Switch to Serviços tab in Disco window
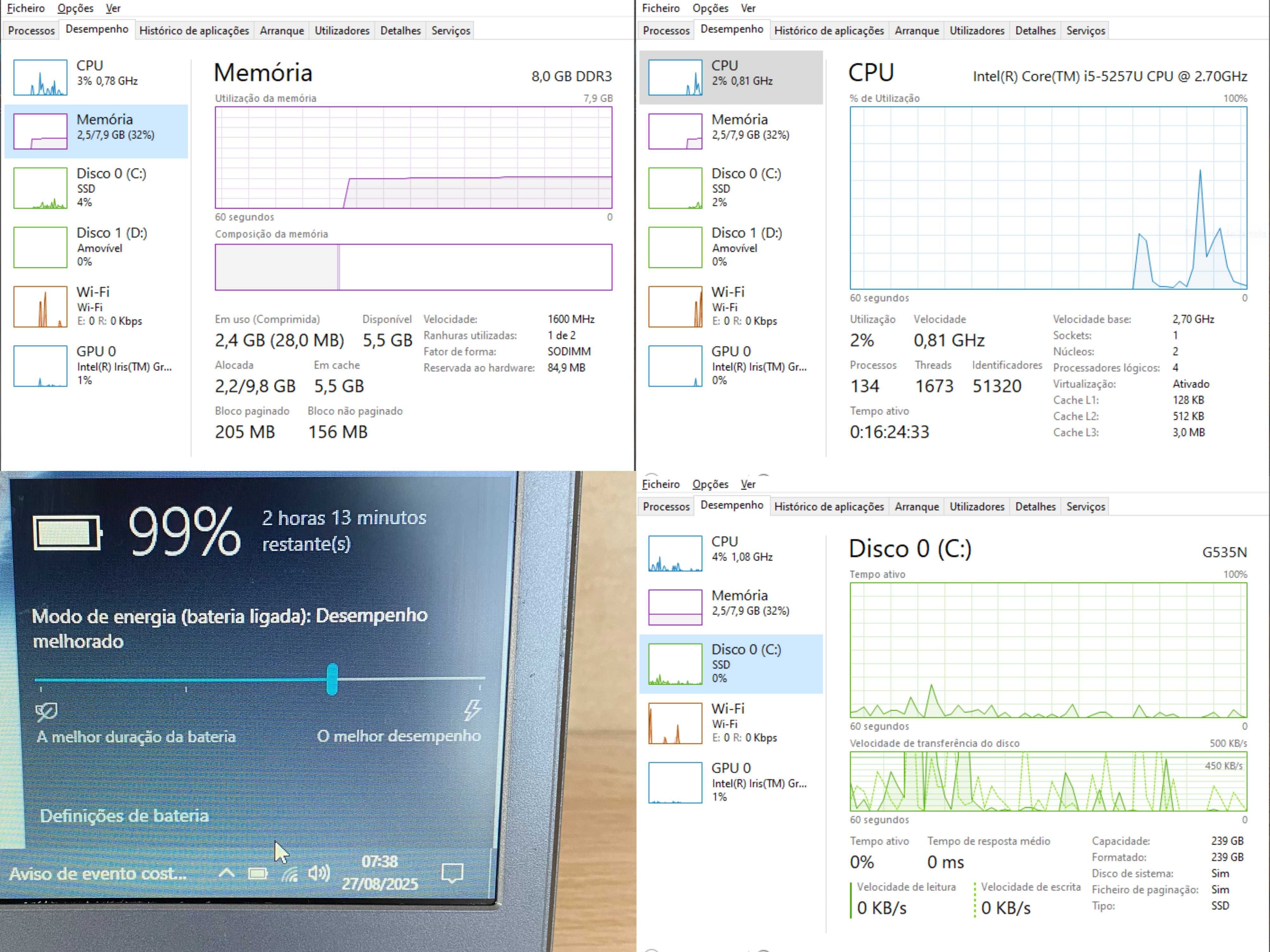The width and height of the screenshot is (1270, 952). 1086,507
